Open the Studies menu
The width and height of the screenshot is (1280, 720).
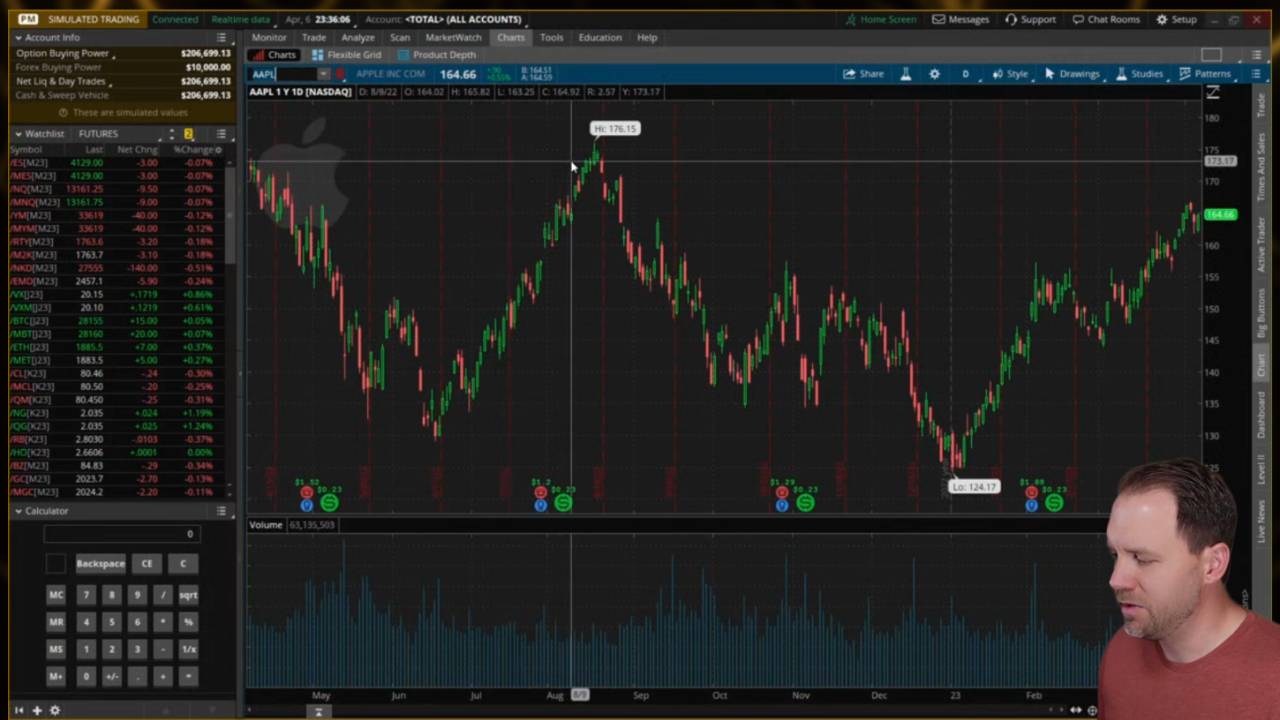tap(1139, 74)
